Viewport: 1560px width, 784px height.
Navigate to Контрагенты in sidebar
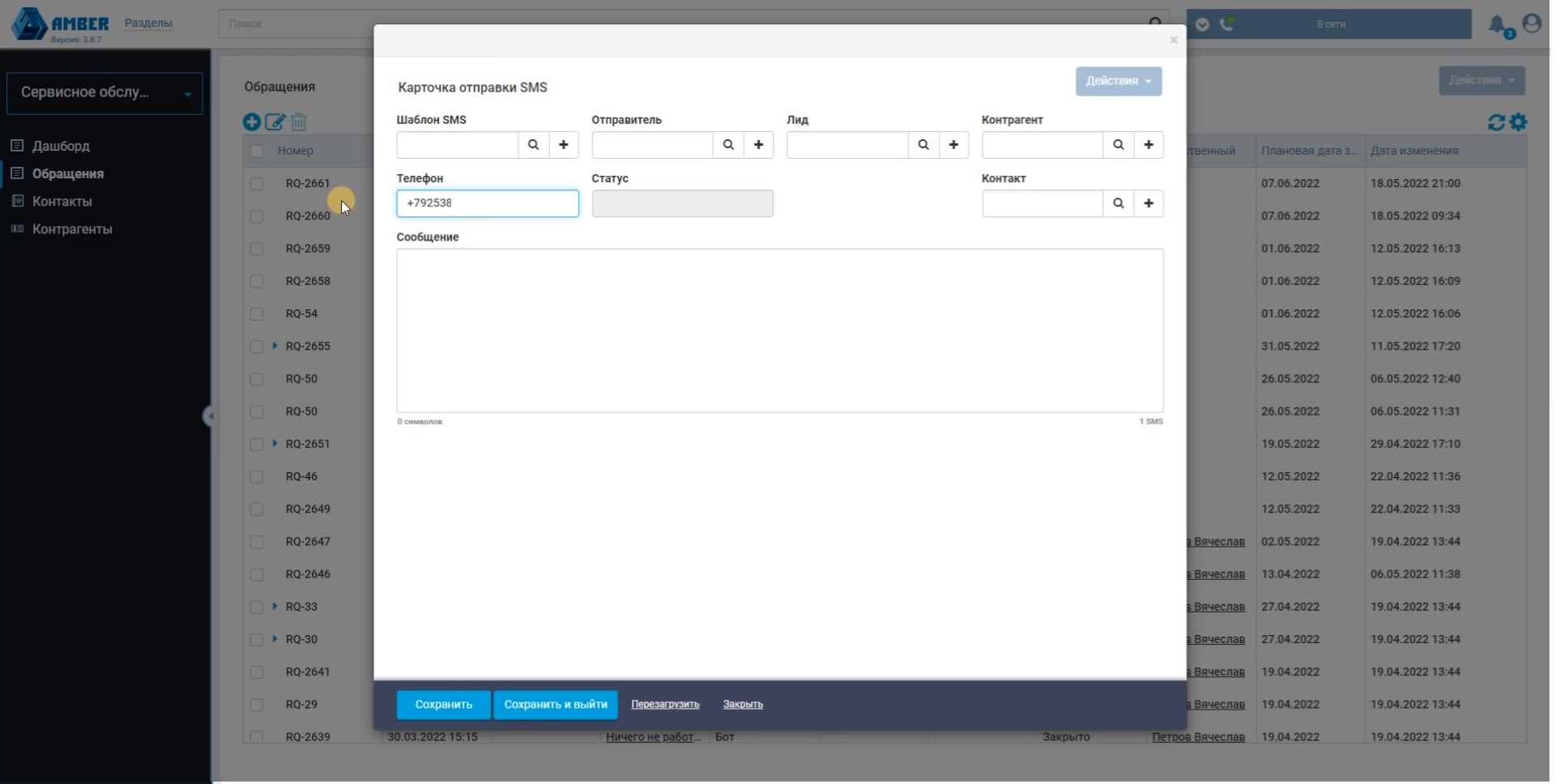[72, 229]
